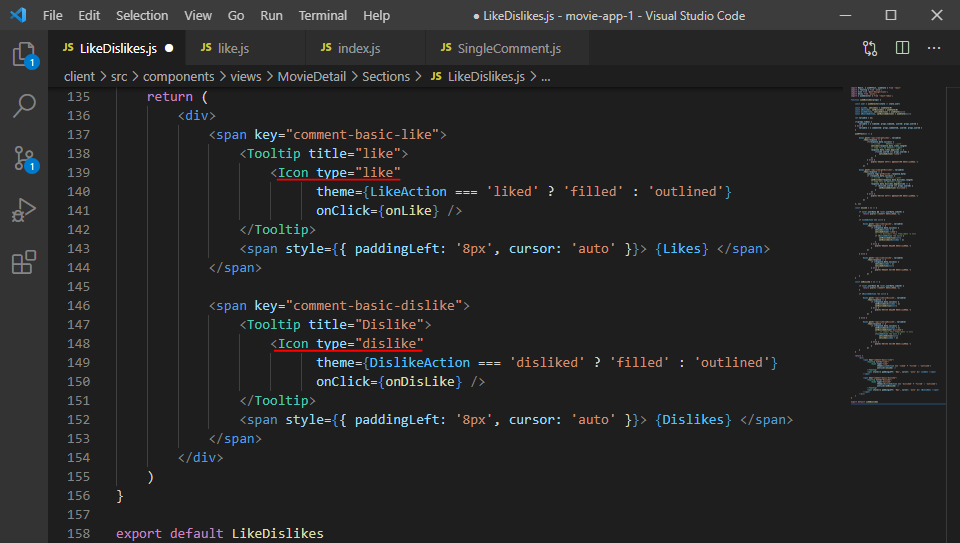Switch to the index.js tab
The image size is (960, 543).
[365, 48]
